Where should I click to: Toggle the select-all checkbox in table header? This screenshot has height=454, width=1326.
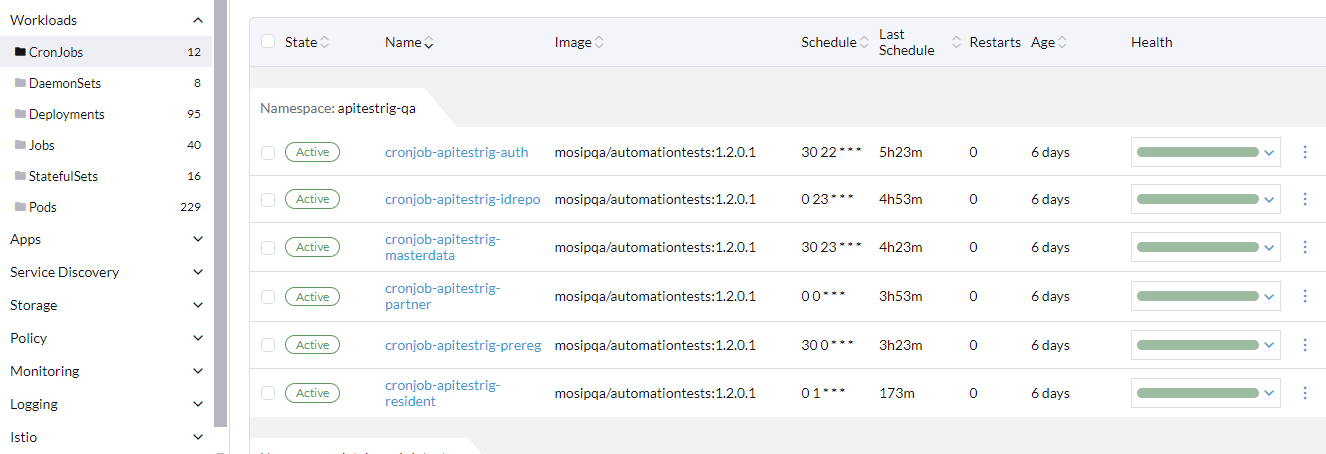pos(267,41)
